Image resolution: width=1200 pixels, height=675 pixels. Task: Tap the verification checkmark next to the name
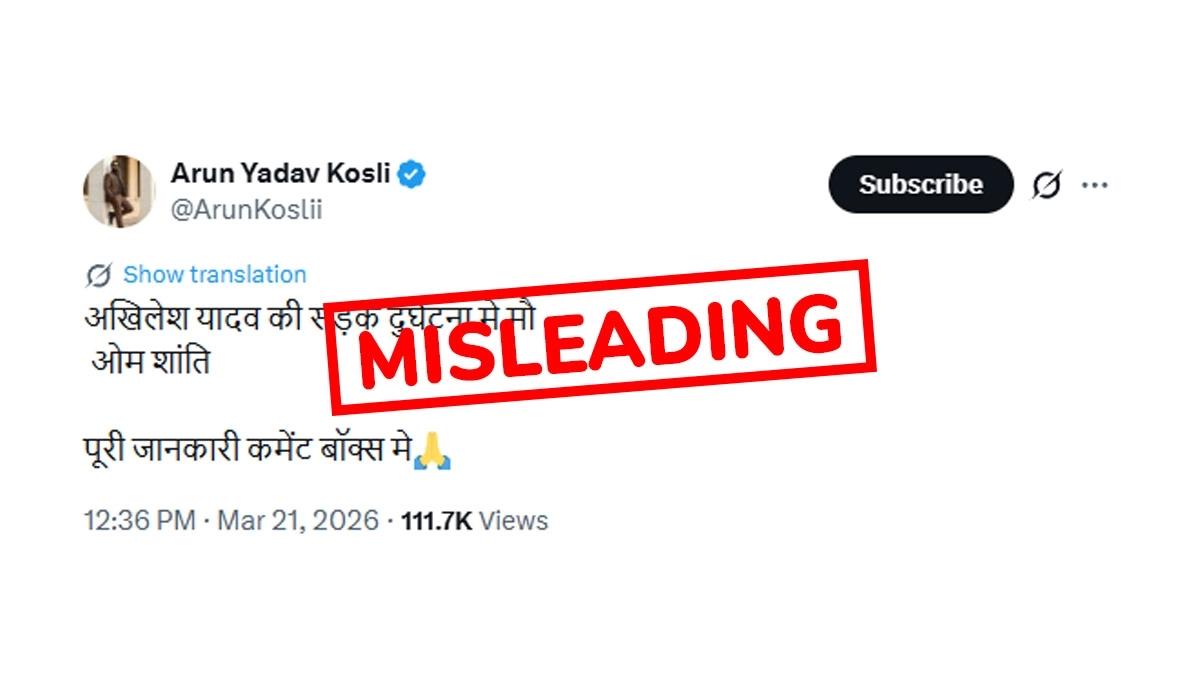(x=410, y=172)
